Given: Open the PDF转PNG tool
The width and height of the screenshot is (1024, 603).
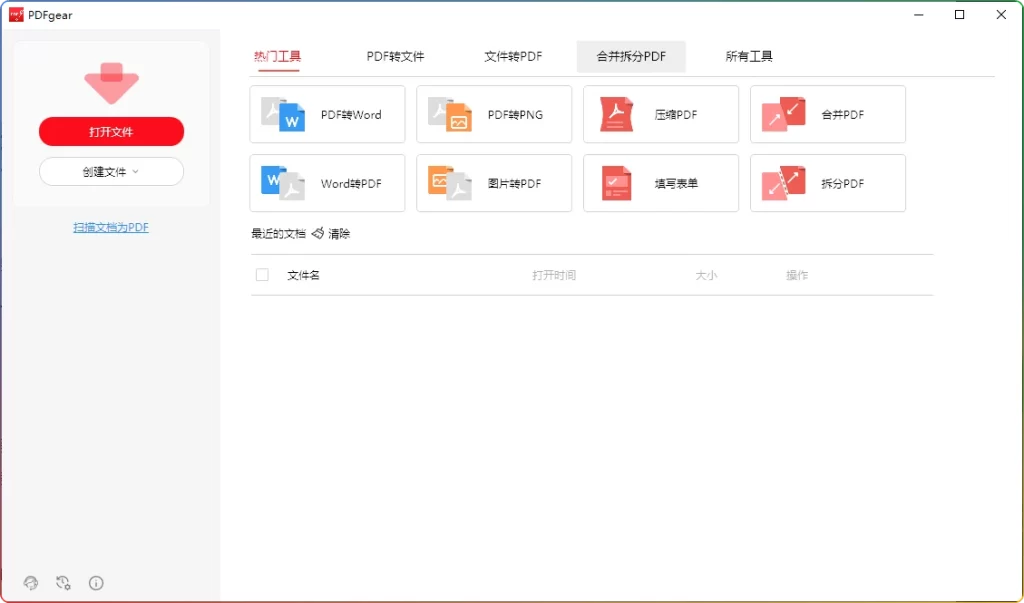Looking at the screenshot, I should tap(494, 114).
